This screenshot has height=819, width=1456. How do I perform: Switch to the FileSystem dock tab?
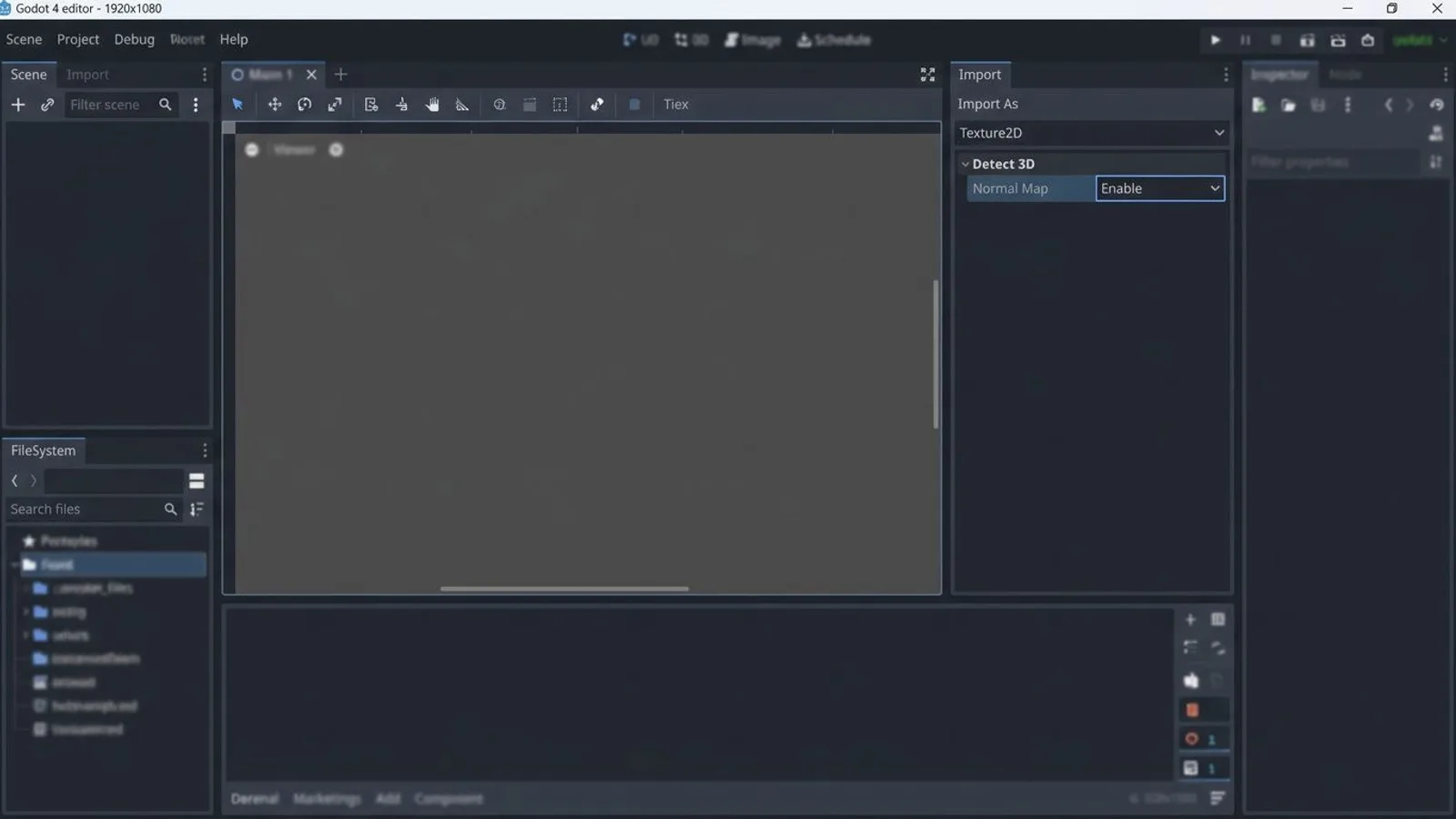[43, 450]
